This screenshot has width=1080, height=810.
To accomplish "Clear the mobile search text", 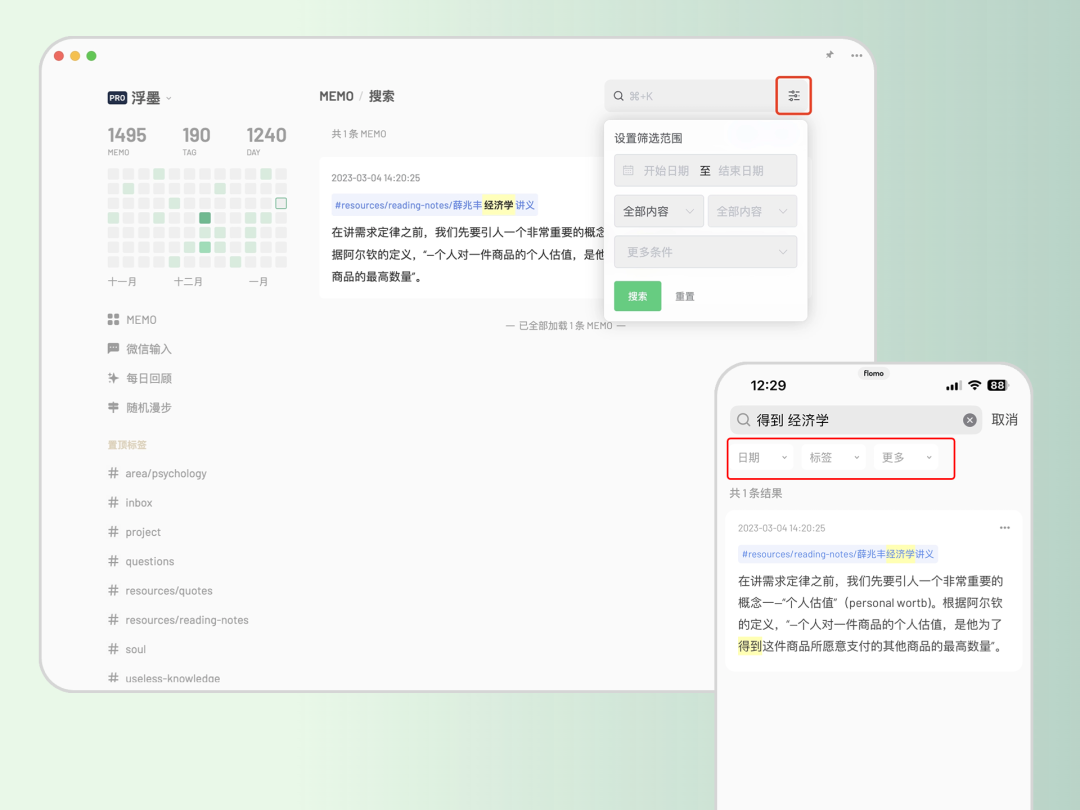I will click(x=969, y=420).
